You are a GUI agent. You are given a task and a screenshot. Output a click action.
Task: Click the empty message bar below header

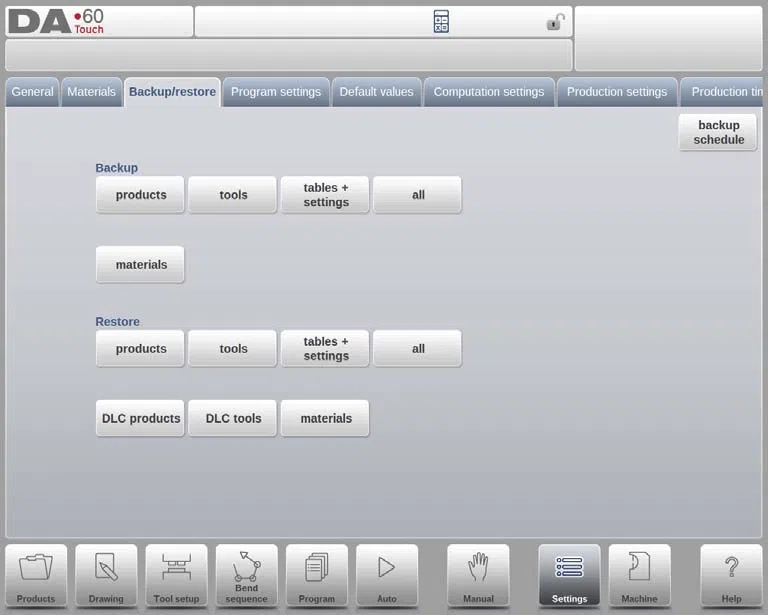(x=288, y=55)
